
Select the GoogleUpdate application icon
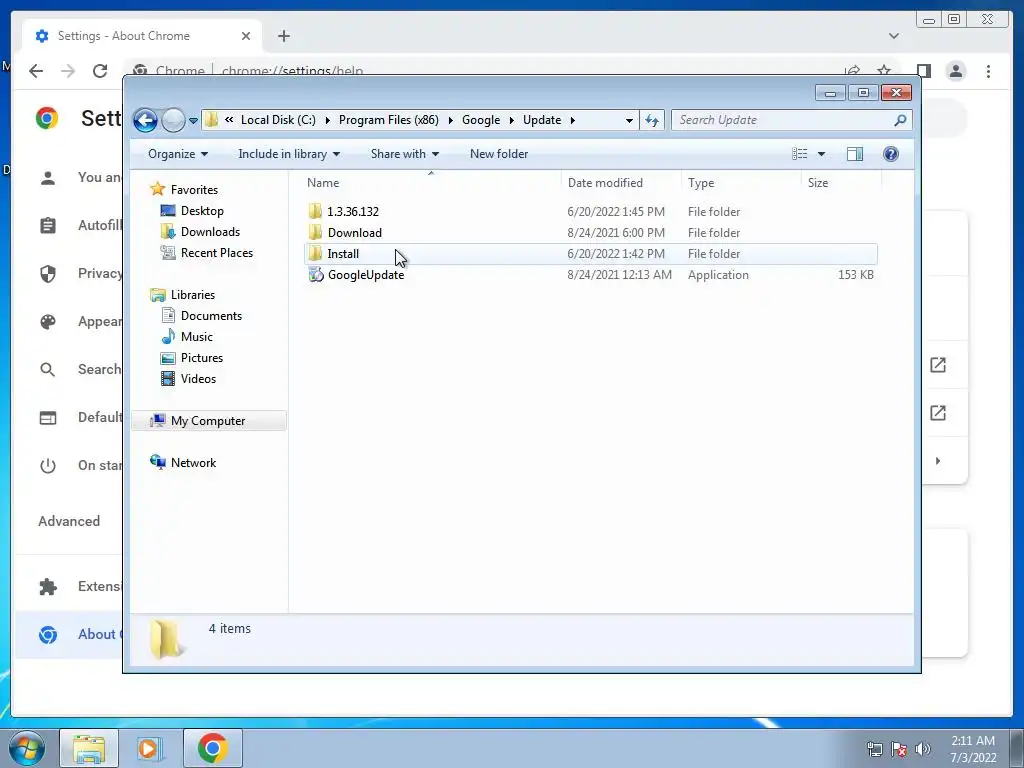pos(316,275)
